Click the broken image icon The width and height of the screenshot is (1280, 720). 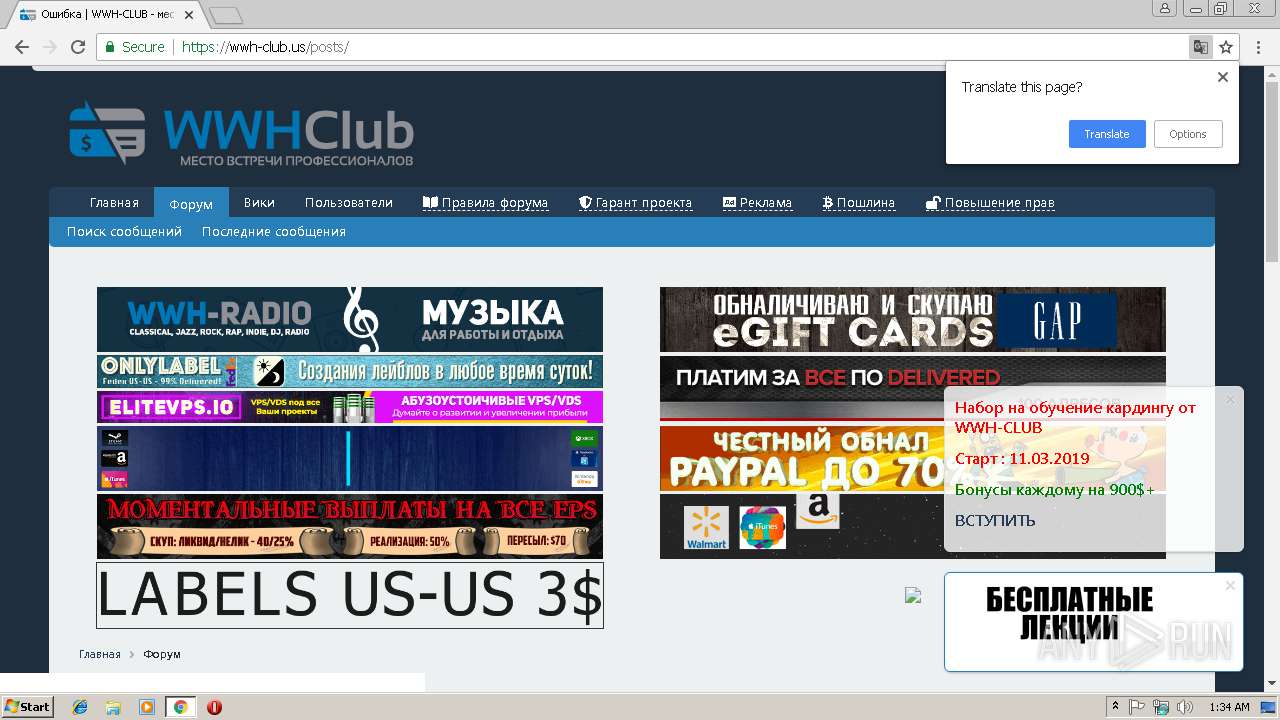click(x=913, y=595)
